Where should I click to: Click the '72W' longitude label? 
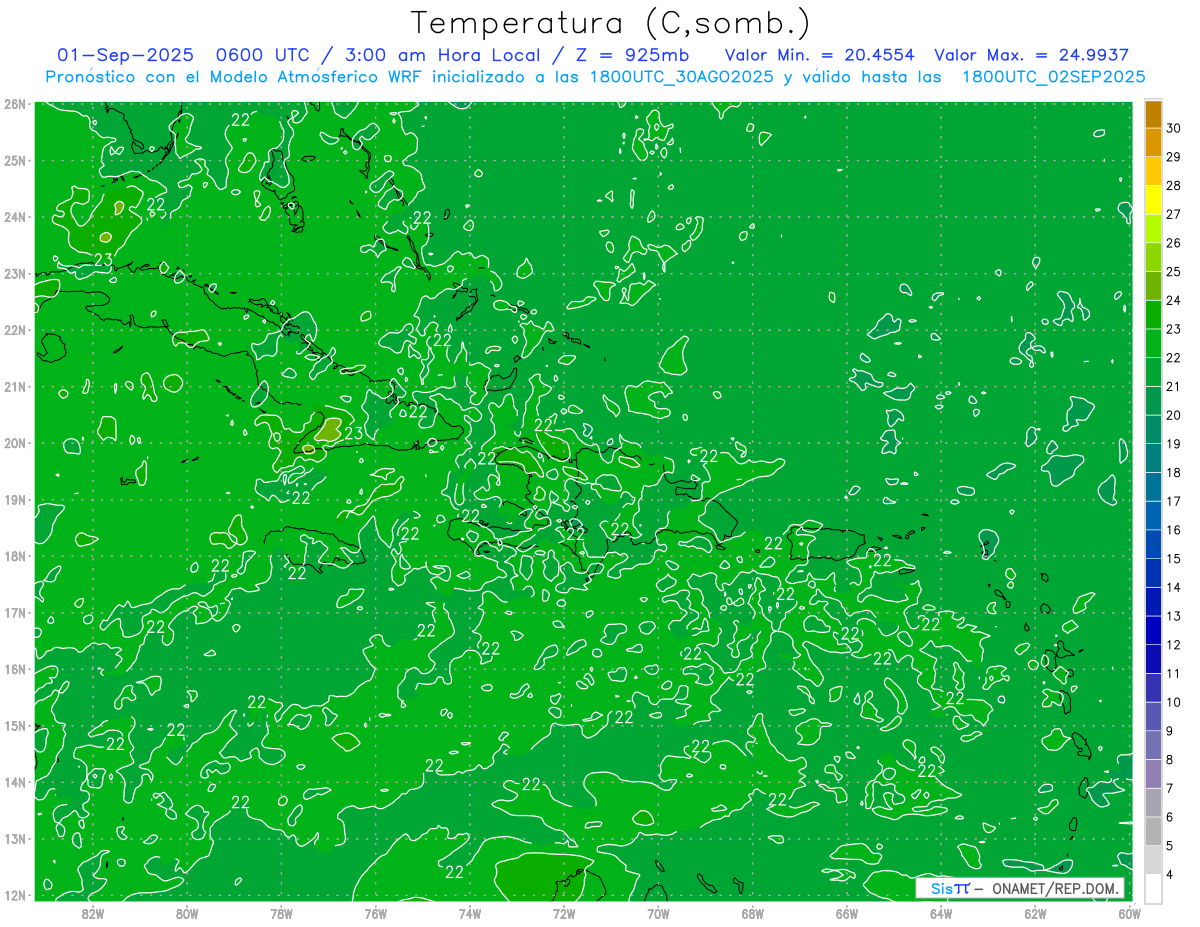tap(564, 913)
